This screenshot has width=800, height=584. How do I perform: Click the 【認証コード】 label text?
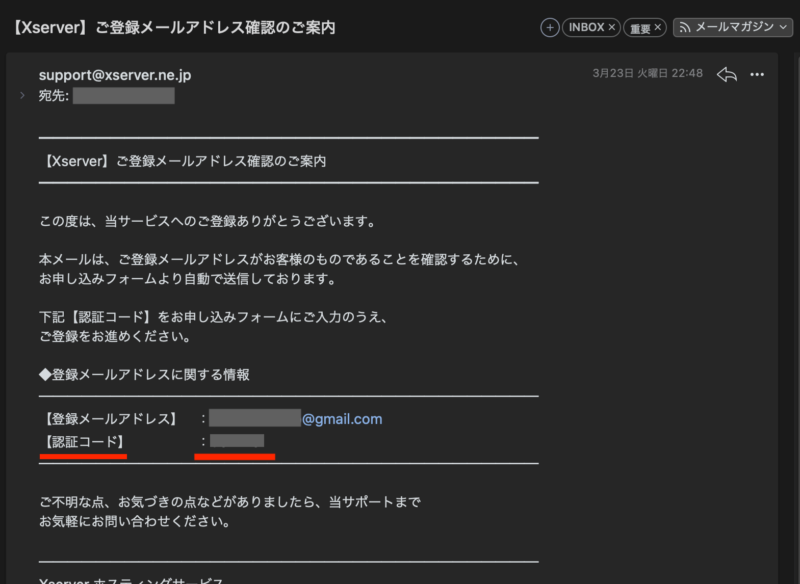pyautogui.click(x=84, y=442)
